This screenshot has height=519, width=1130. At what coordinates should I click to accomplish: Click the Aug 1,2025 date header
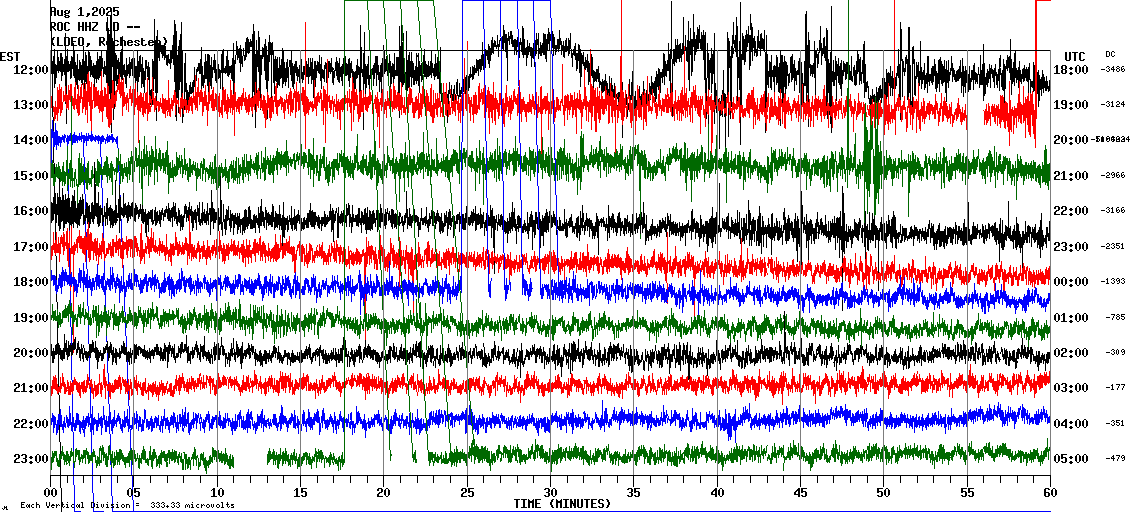(x=84, y=12)
